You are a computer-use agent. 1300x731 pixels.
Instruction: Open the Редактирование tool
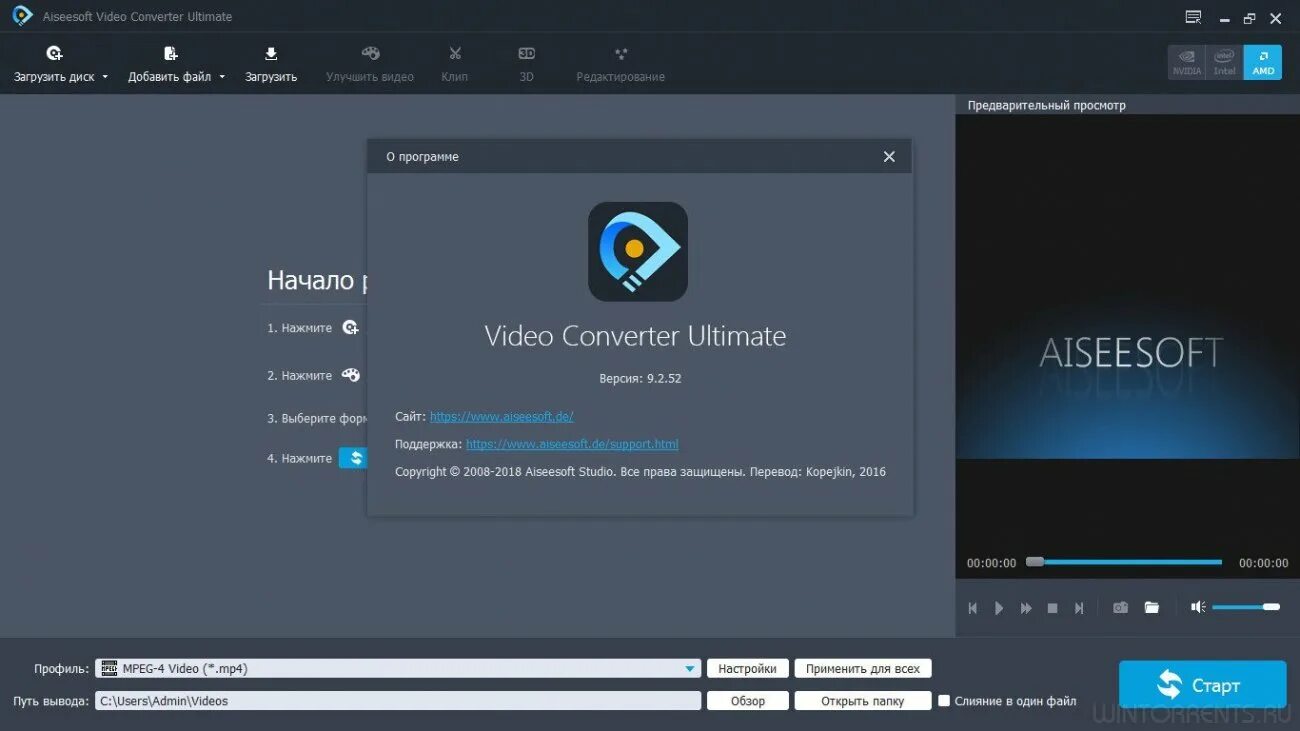[620, 54]
